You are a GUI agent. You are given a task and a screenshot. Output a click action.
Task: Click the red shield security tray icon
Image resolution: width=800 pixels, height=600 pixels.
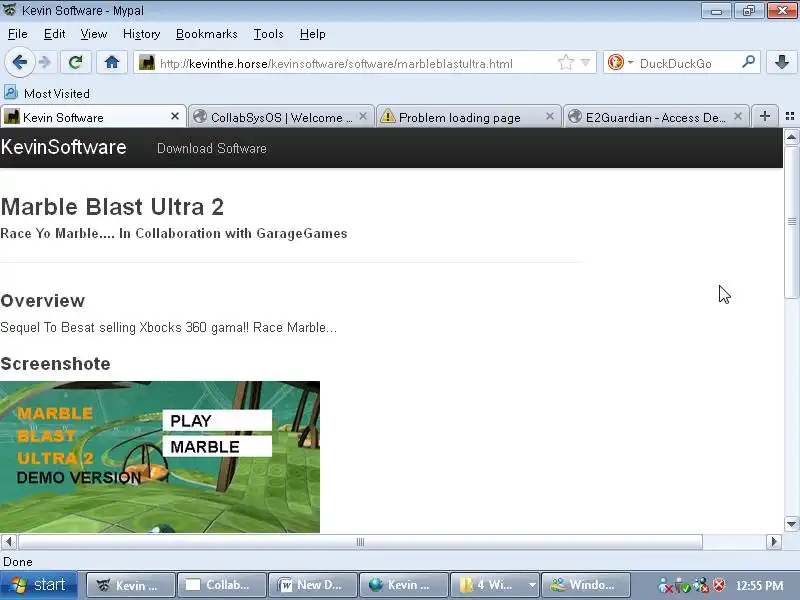(719, 585)
